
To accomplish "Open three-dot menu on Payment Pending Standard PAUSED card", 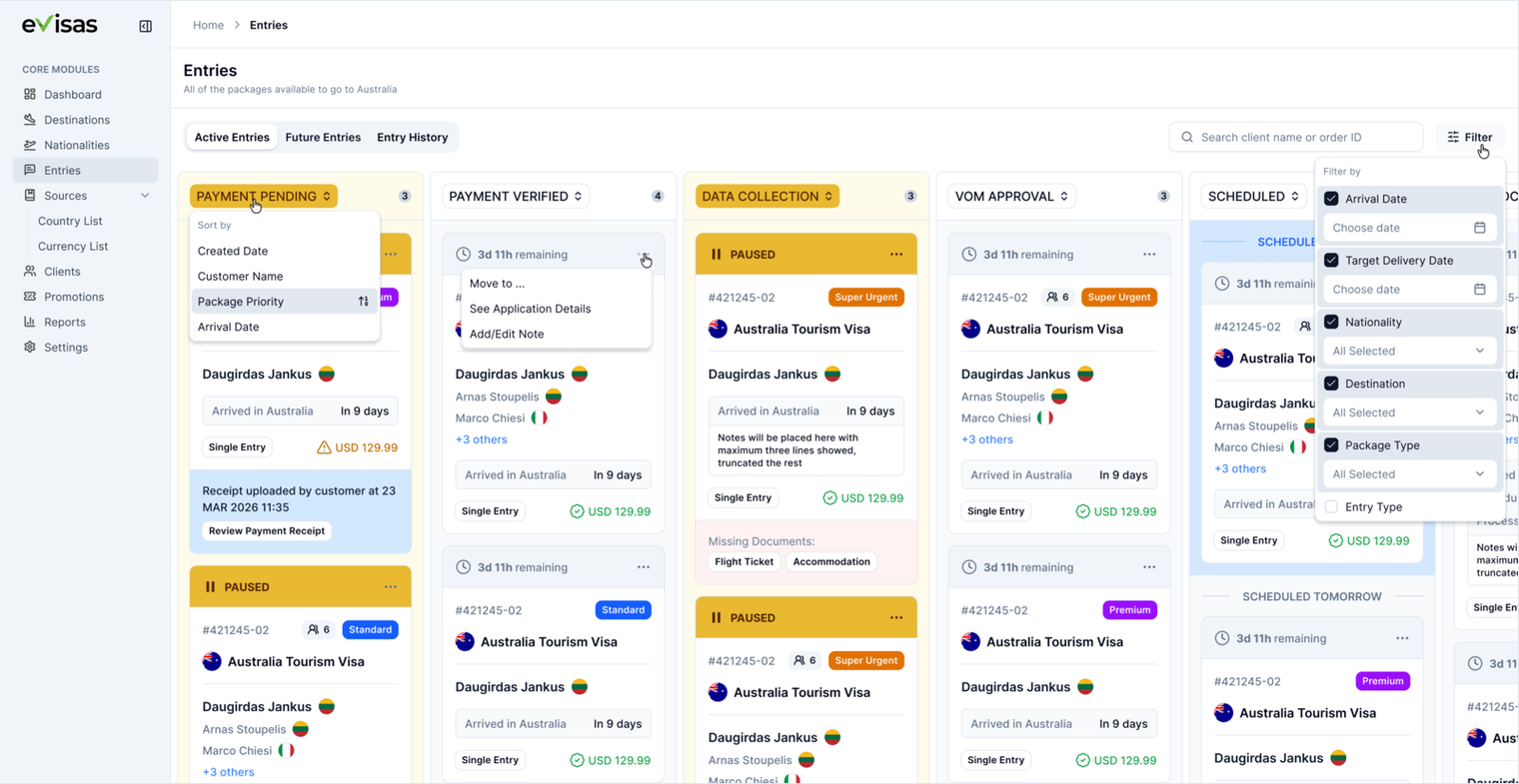I will click(x=391, y=587).
